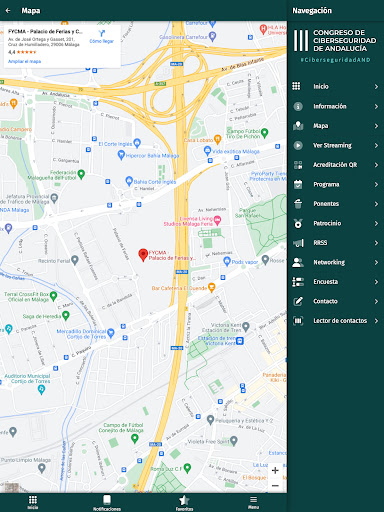Open the Programa calendar icon
The image size is (384, 512).
(298, 184)
